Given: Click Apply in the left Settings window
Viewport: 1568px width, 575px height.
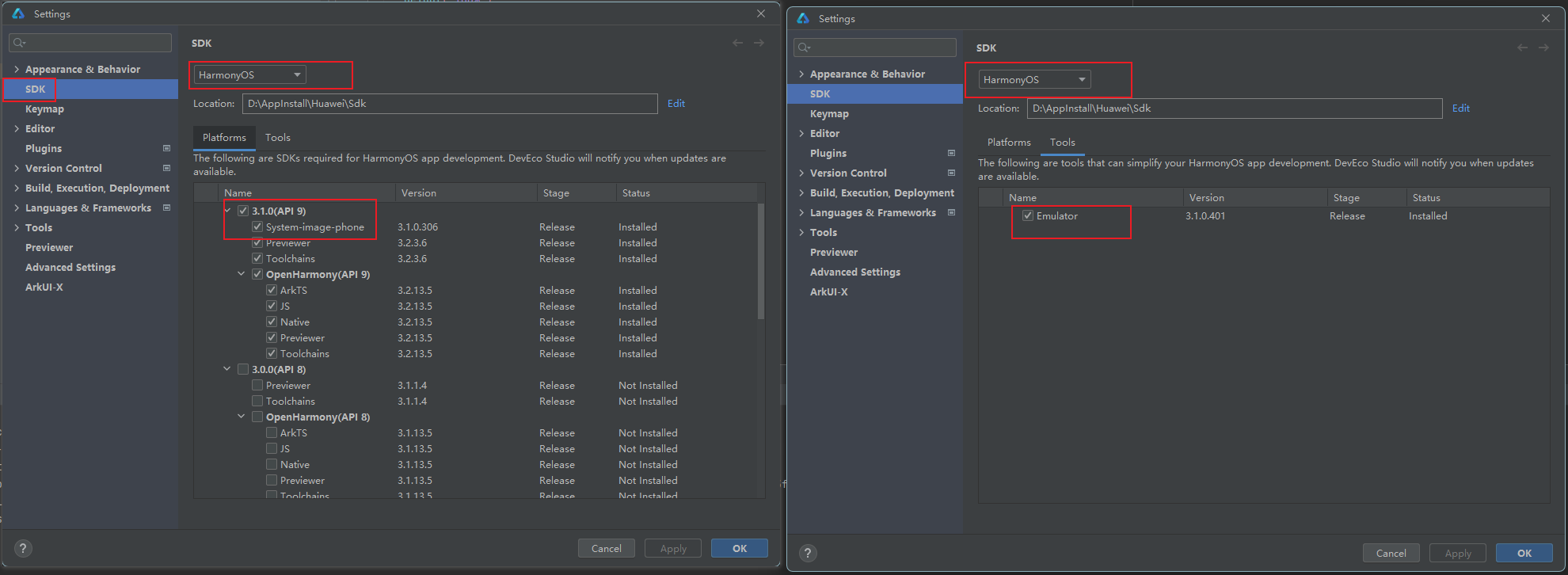Looking at the screenshot, I should [x=673, y=548].
